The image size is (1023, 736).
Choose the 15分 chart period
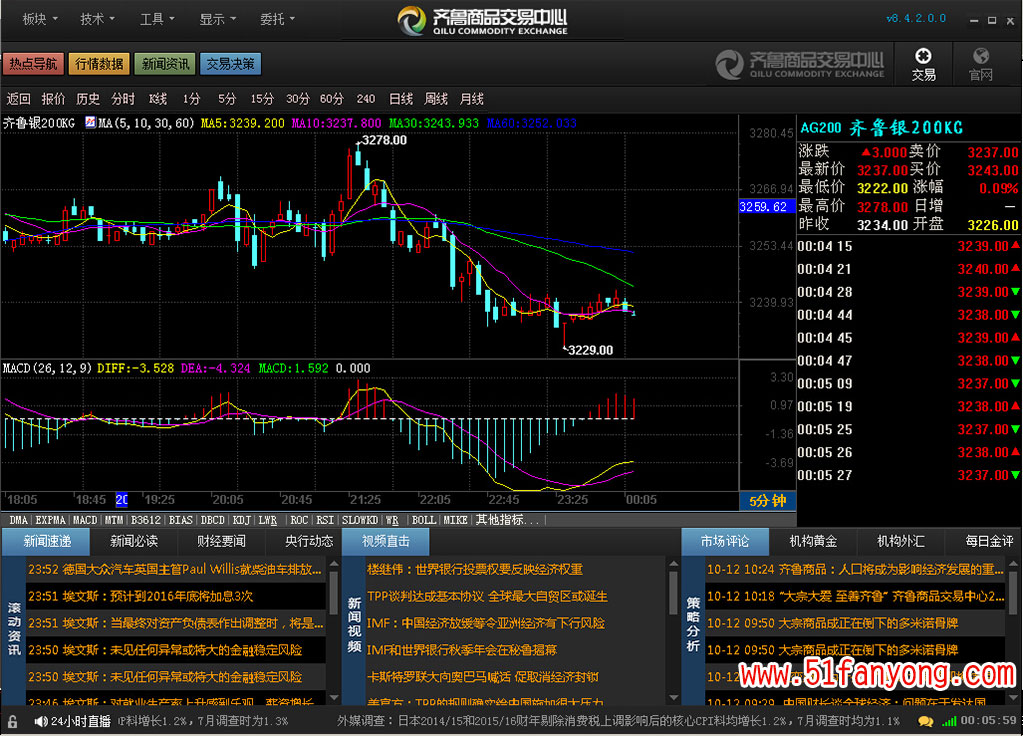262,99
